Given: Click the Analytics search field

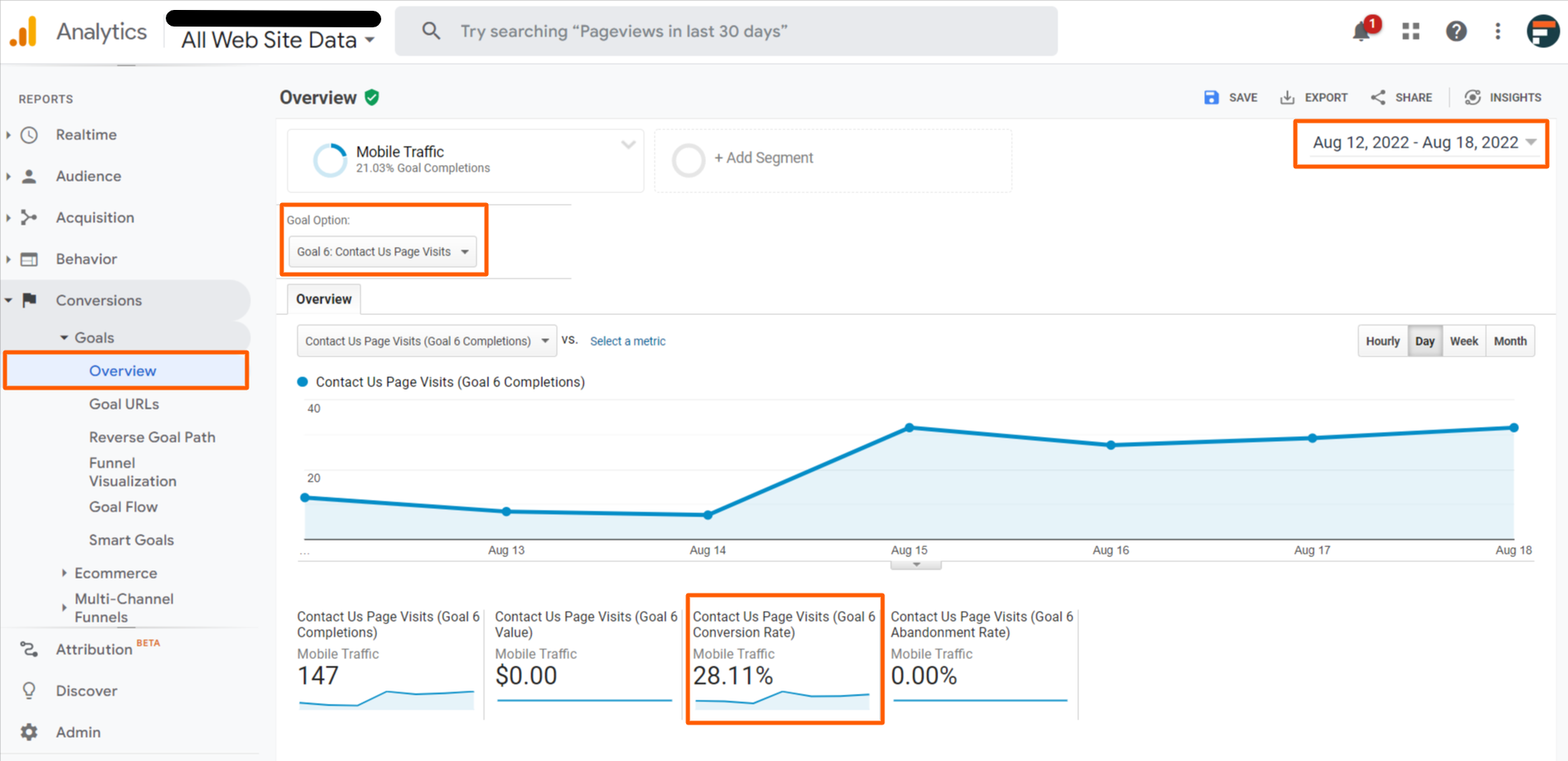Looking at the screenshot, I should click(725, 31).
